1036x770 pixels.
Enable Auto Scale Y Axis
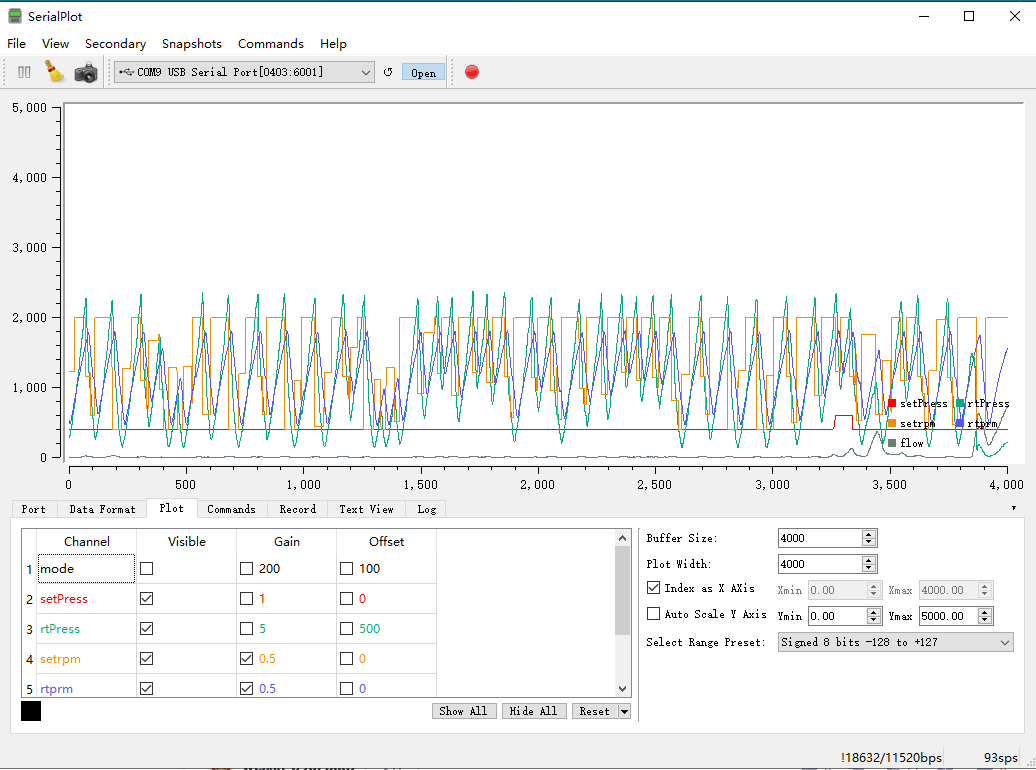pyautogui.click(x=653, y=613)
